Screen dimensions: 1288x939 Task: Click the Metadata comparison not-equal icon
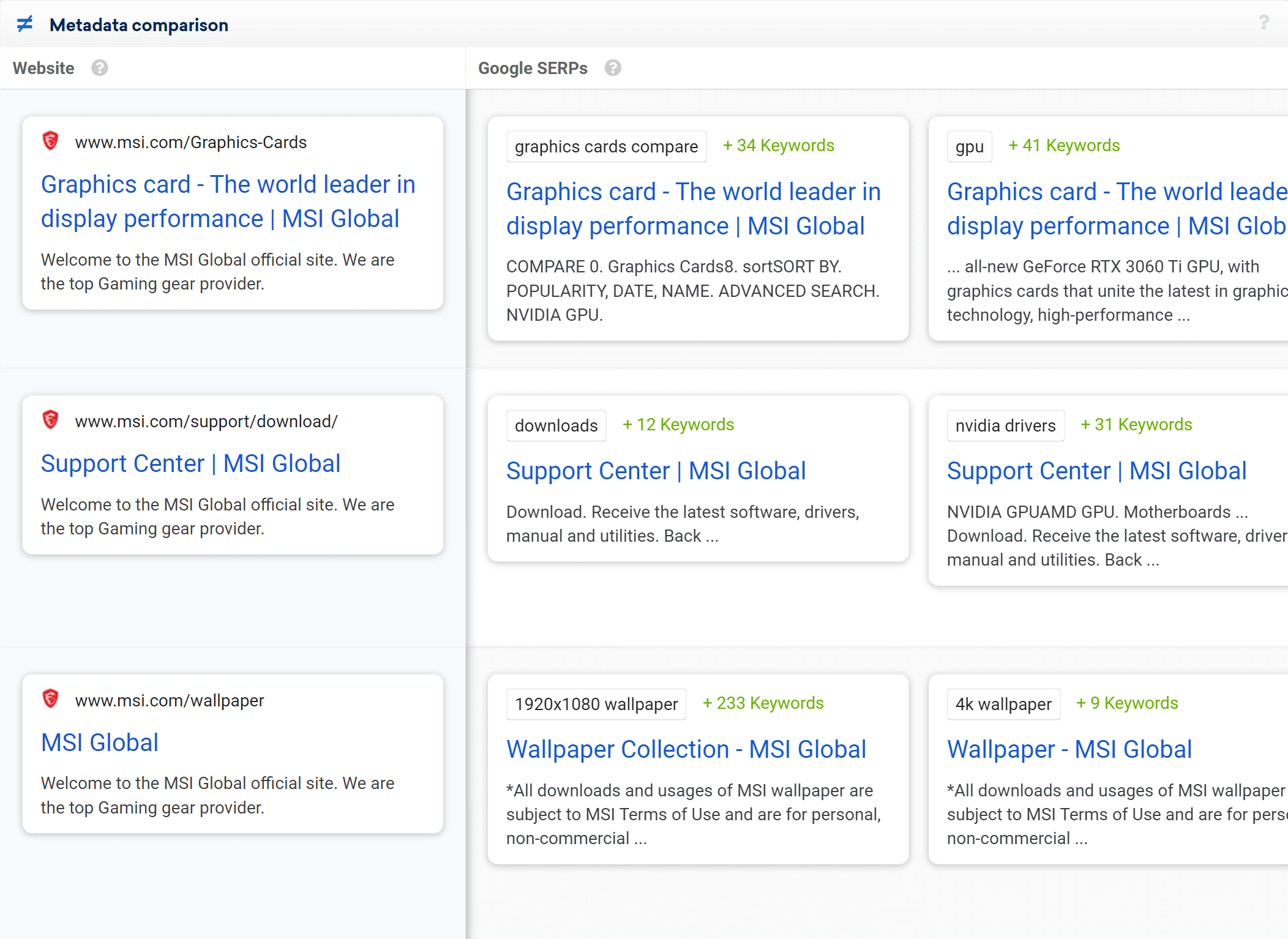point(24,24)
